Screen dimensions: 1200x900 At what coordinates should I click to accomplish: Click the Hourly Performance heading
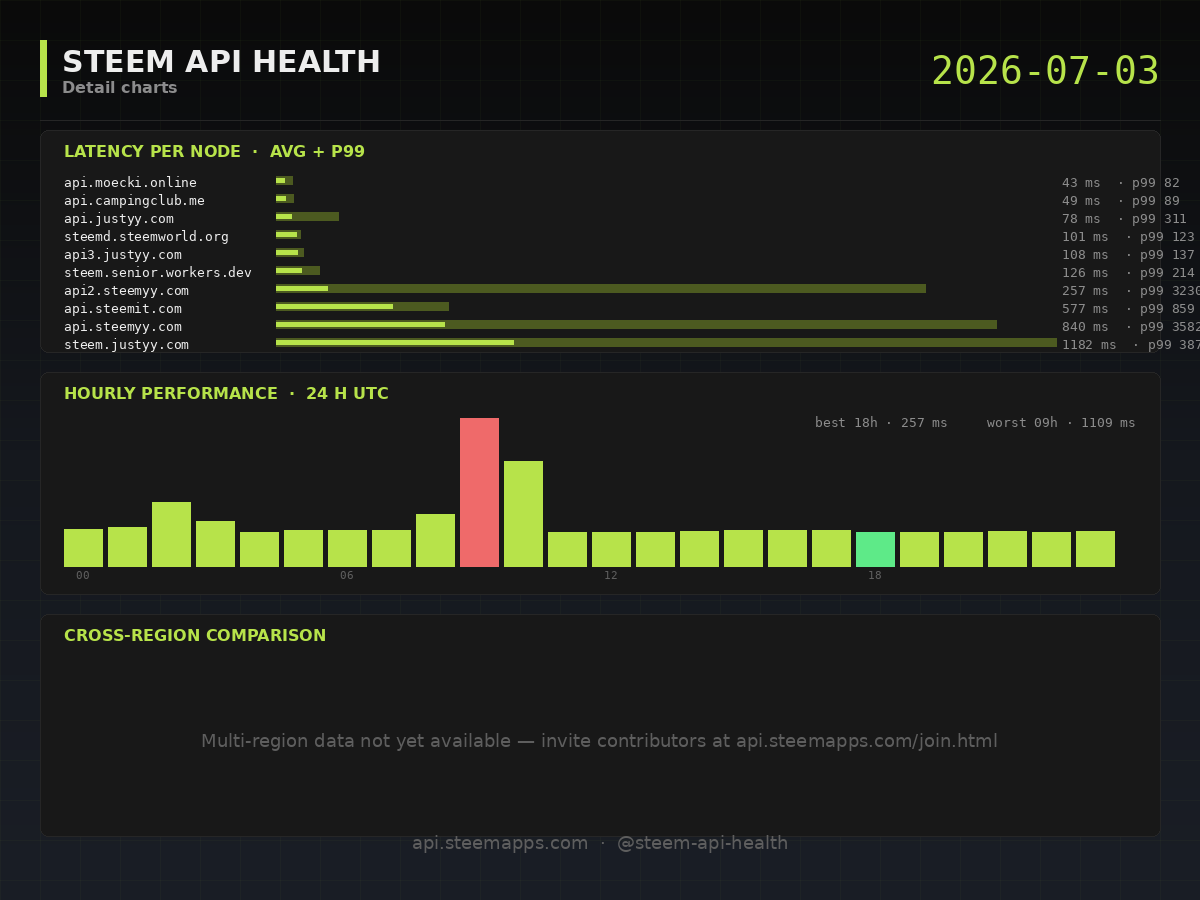226,394
